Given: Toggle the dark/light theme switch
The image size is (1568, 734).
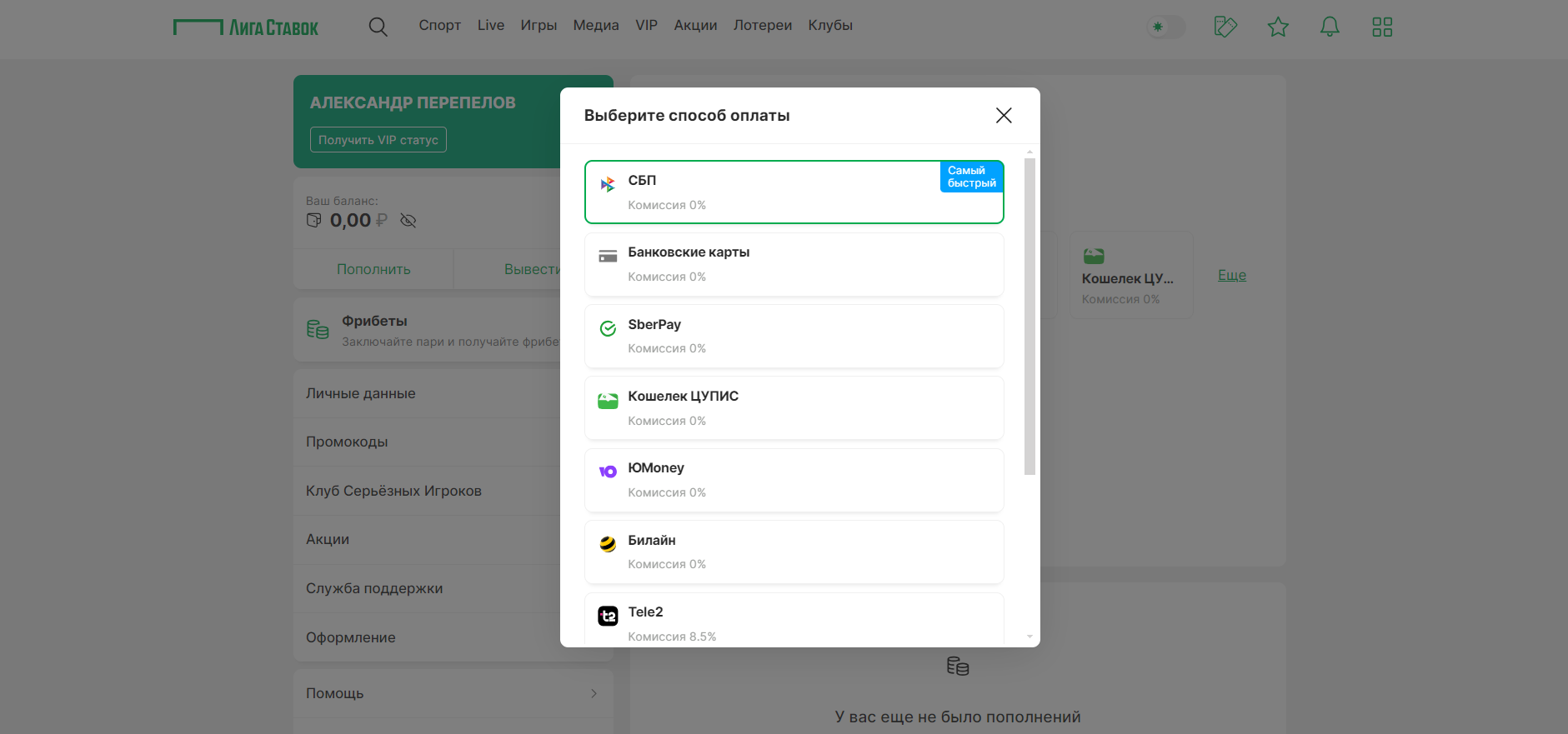Looking at the screenshot, I should click(1165, 27).
